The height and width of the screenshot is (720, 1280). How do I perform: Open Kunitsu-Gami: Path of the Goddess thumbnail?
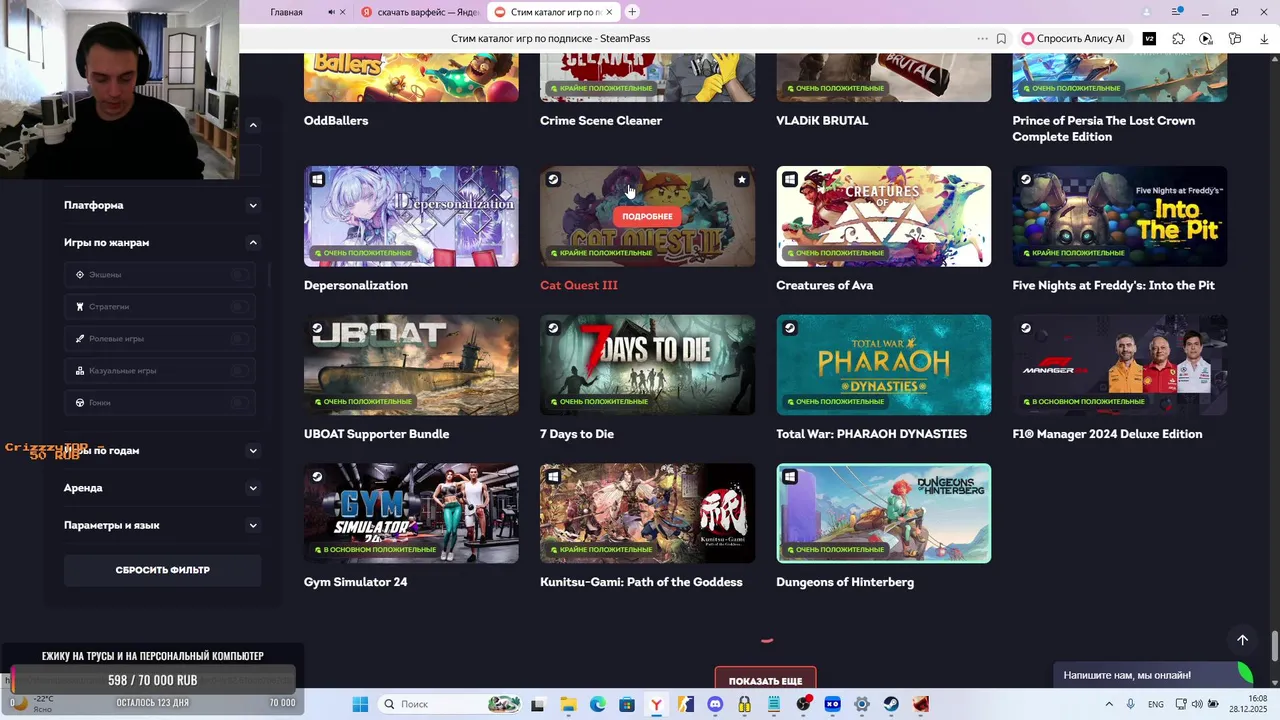tap(647, 513)
